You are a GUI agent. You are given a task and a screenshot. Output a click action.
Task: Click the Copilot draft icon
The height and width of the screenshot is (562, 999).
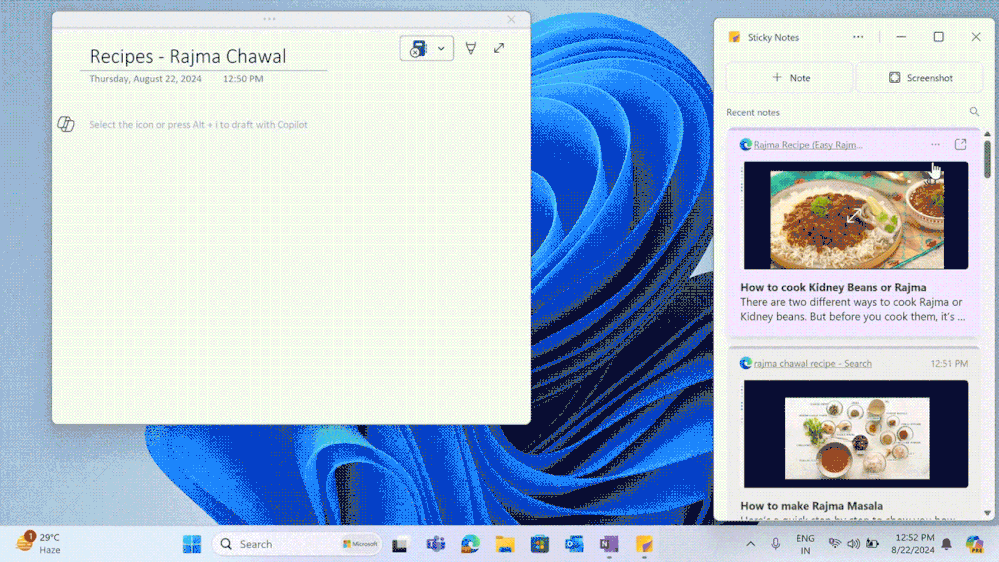66,124
